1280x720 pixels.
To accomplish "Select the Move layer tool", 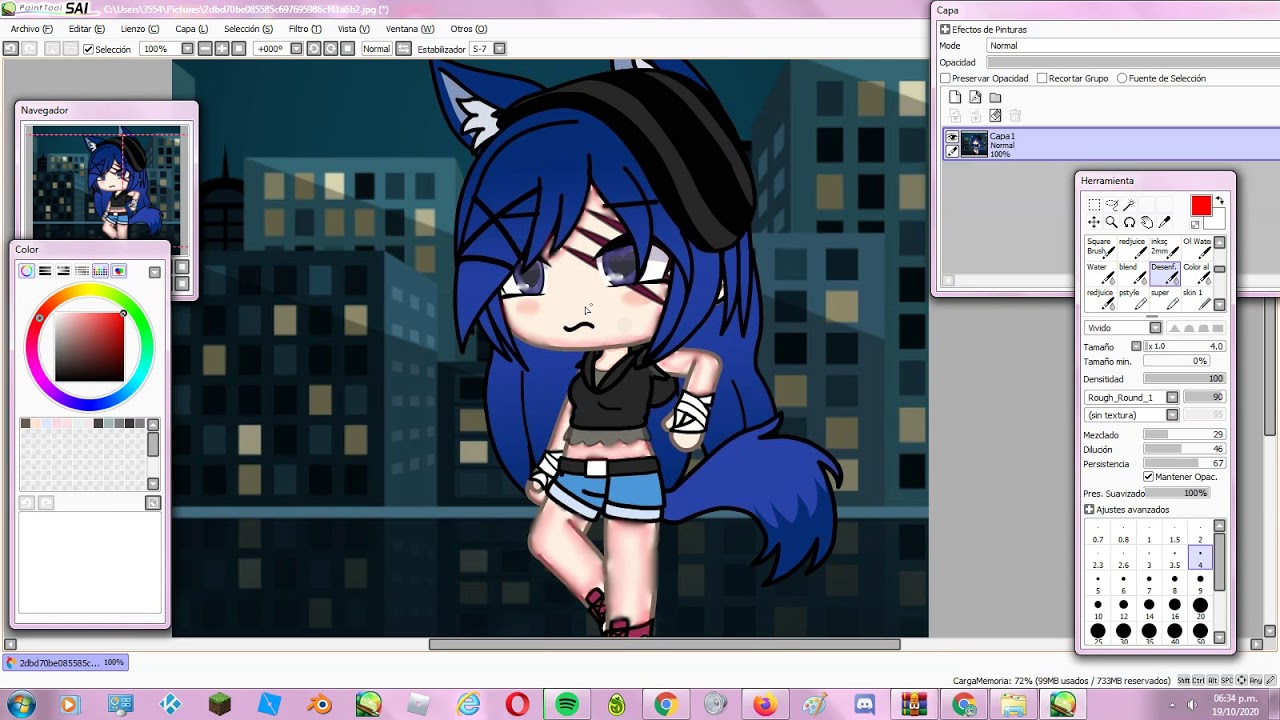I will [x=1094, y=222].
